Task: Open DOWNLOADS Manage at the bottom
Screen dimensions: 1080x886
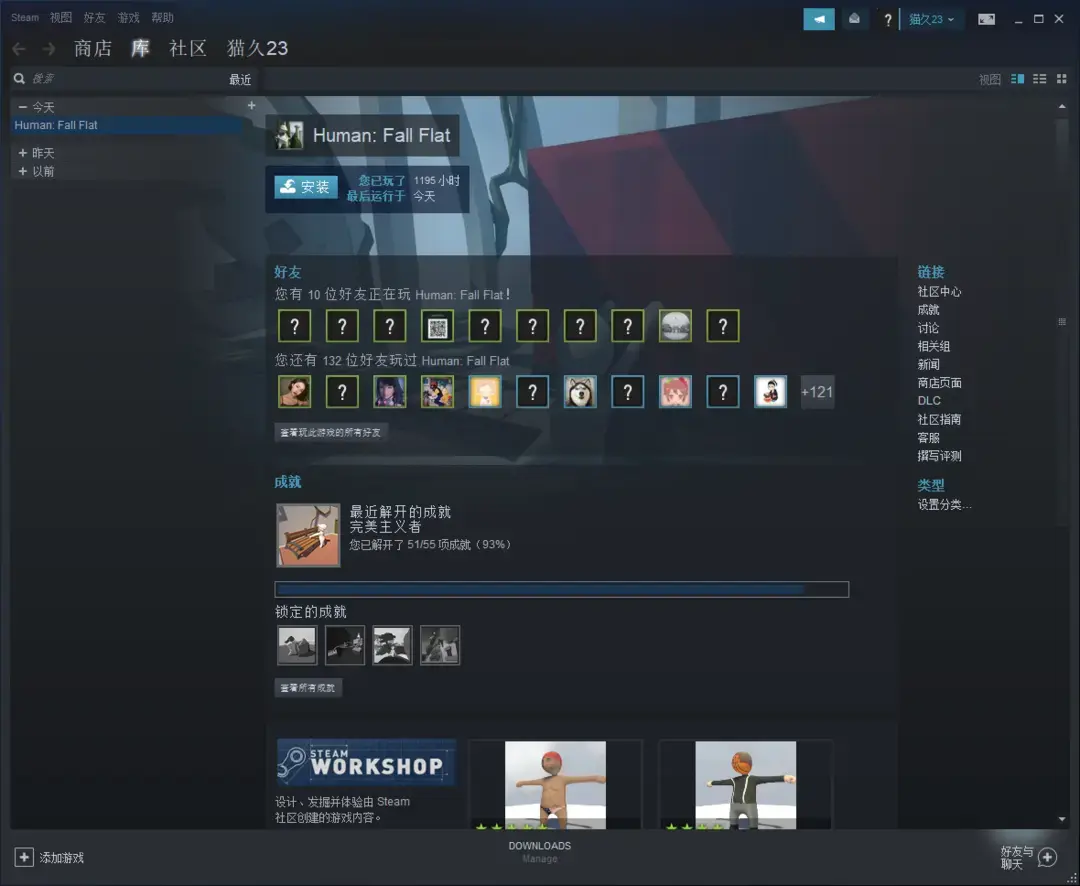Action: (539, 852)
